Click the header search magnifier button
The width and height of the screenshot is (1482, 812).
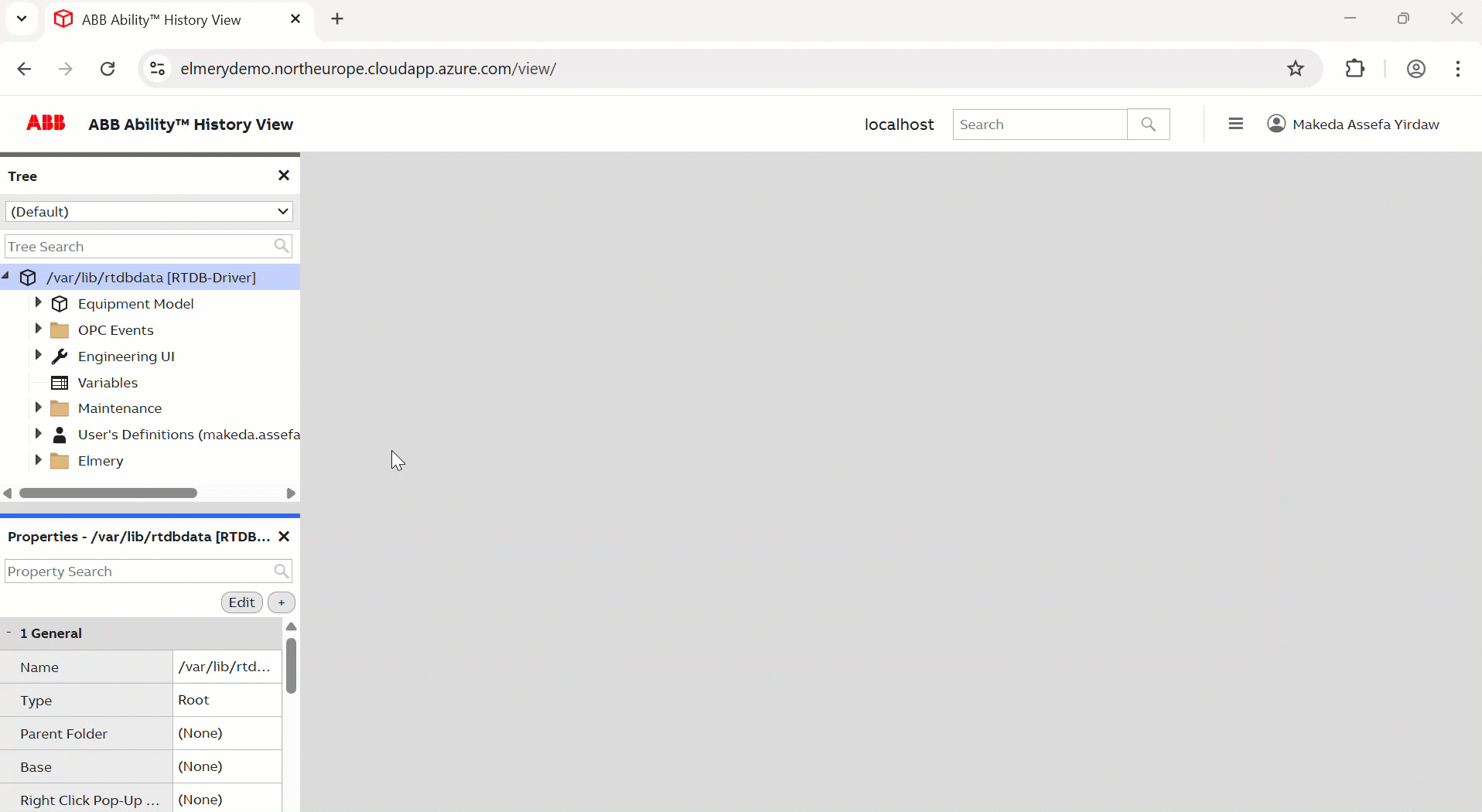pos(1149,125)
